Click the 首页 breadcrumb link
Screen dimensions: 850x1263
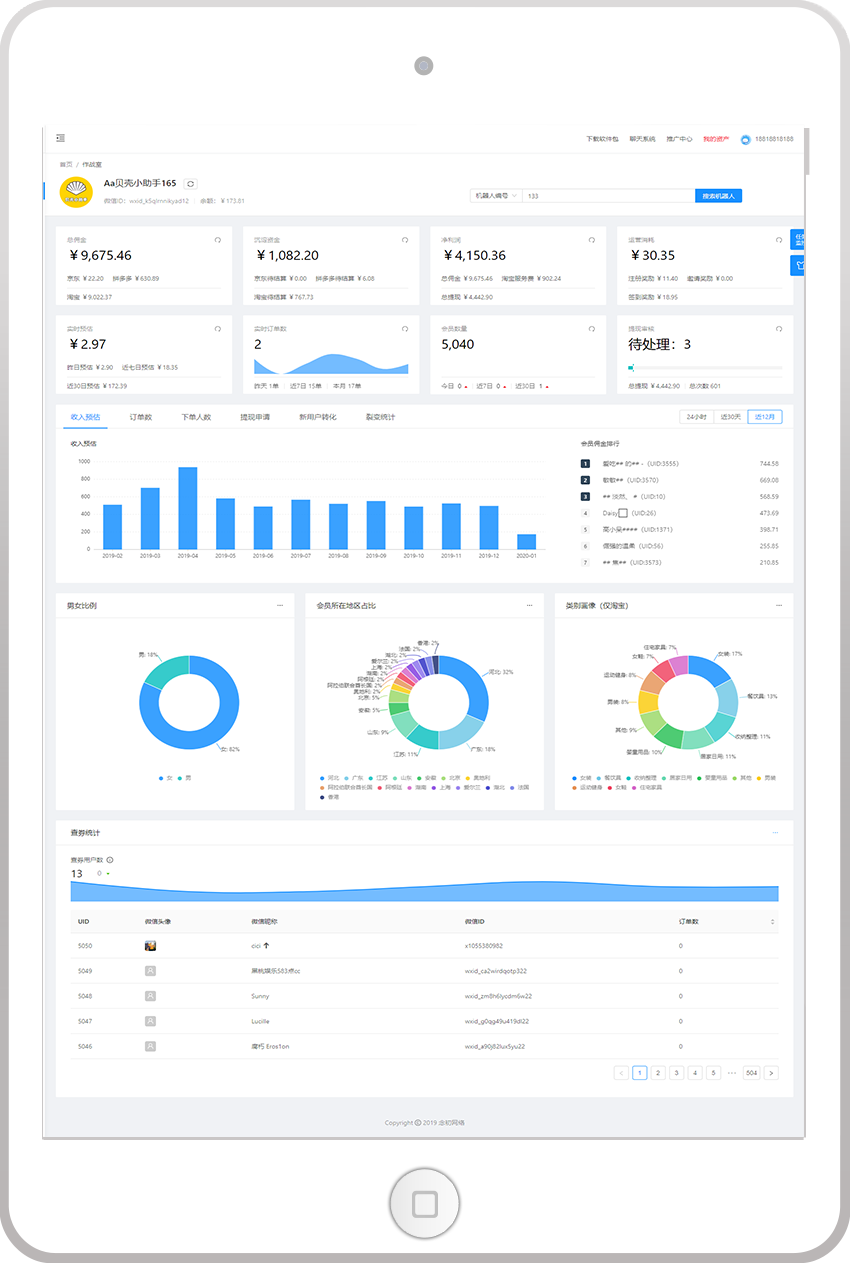[x=65, y=164]
